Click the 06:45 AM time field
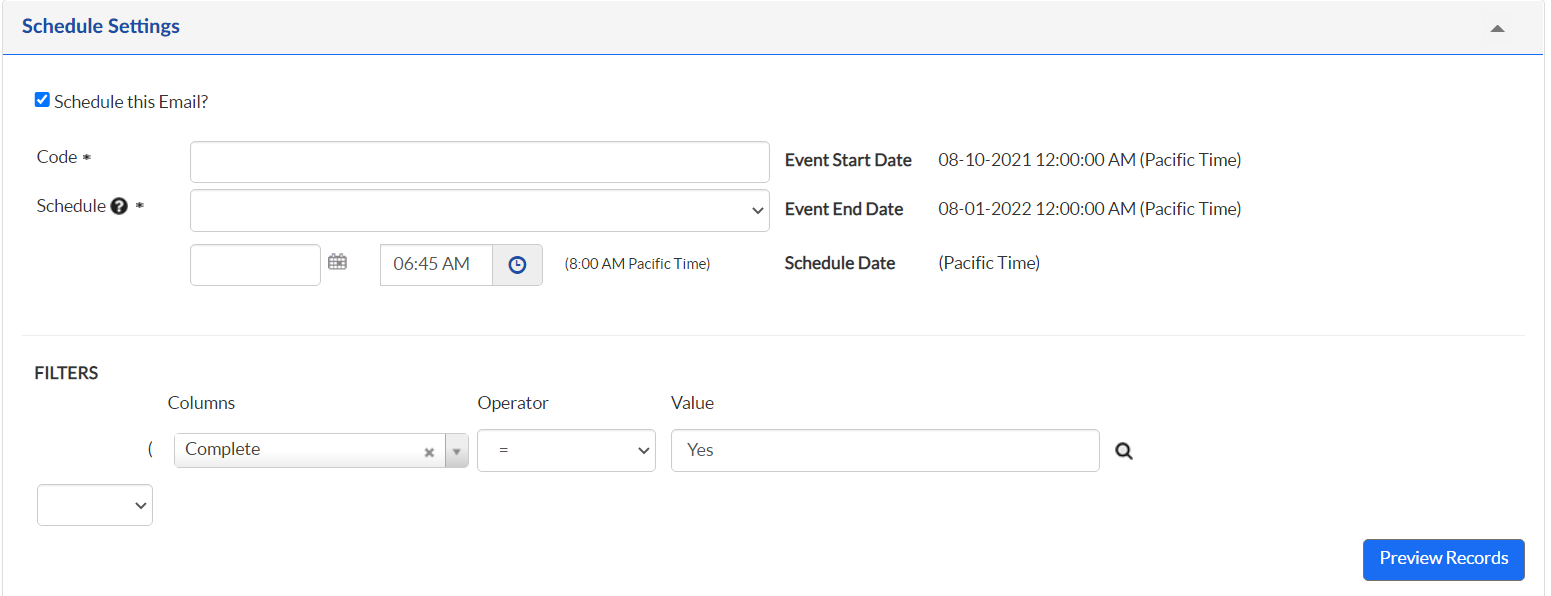This screenshot has height=596, width=1551. (x=436, y=265)
